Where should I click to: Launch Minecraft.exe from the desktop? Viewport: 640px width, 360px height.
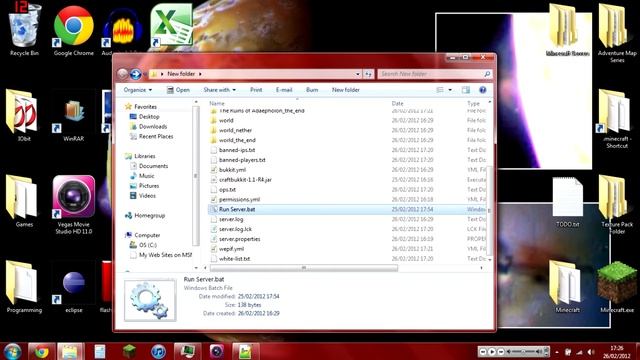pos(617,287)
